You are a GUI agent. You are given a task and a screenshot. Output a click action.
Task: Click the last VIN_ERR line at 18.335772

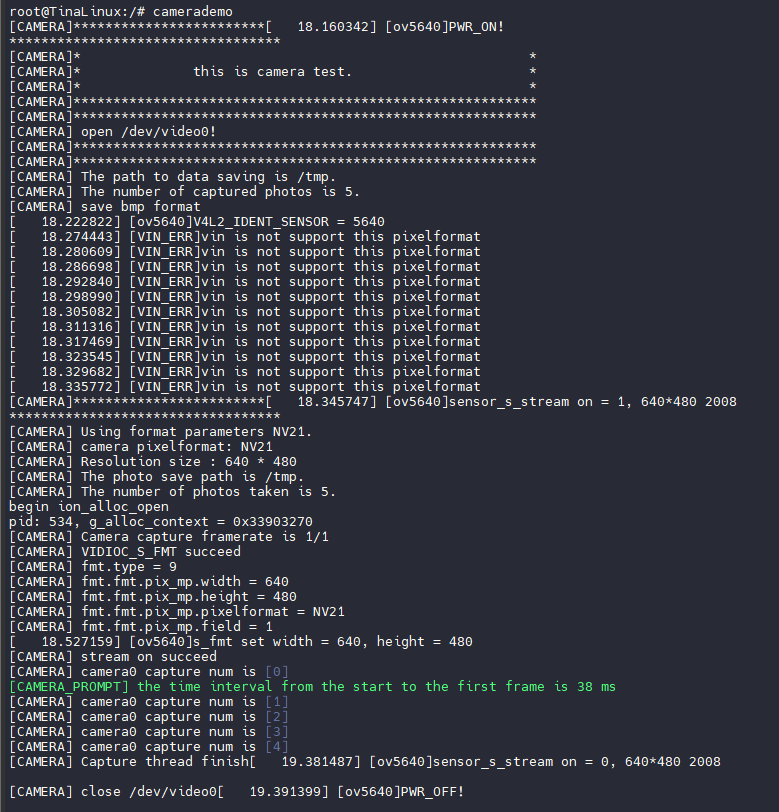[x=244, y=386]
